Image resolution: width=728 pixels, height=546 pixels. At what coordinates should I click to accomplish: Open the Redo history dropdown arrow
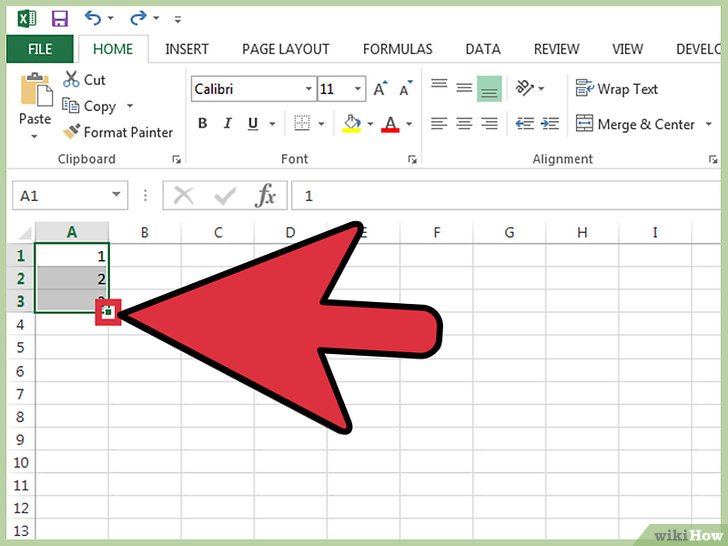click(x=156, y=18)
